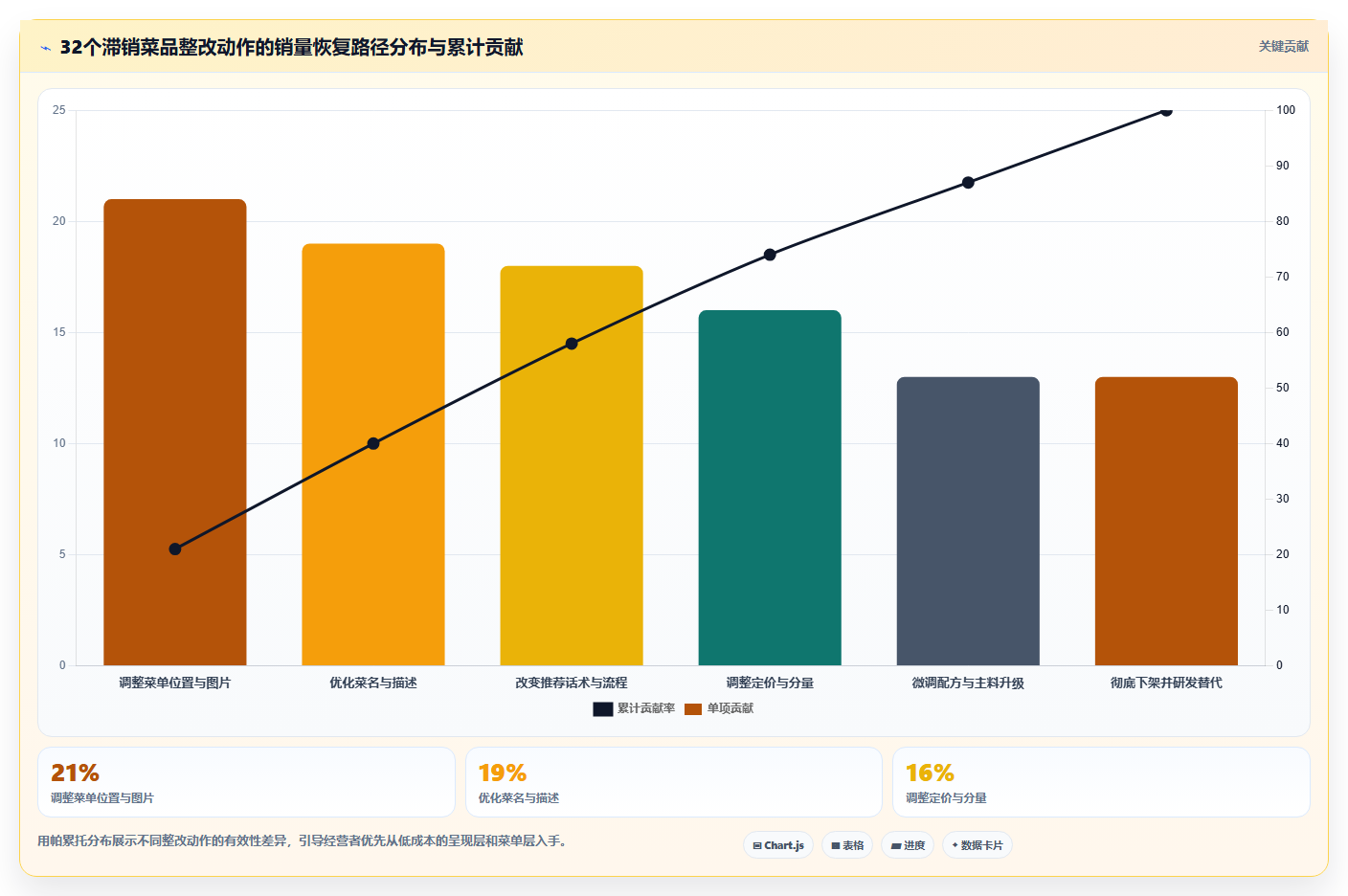The width and height of the screenshot is (1348, 896).
Task: Click the cumulative line point at 21%
Action: (x=175, y=549)
